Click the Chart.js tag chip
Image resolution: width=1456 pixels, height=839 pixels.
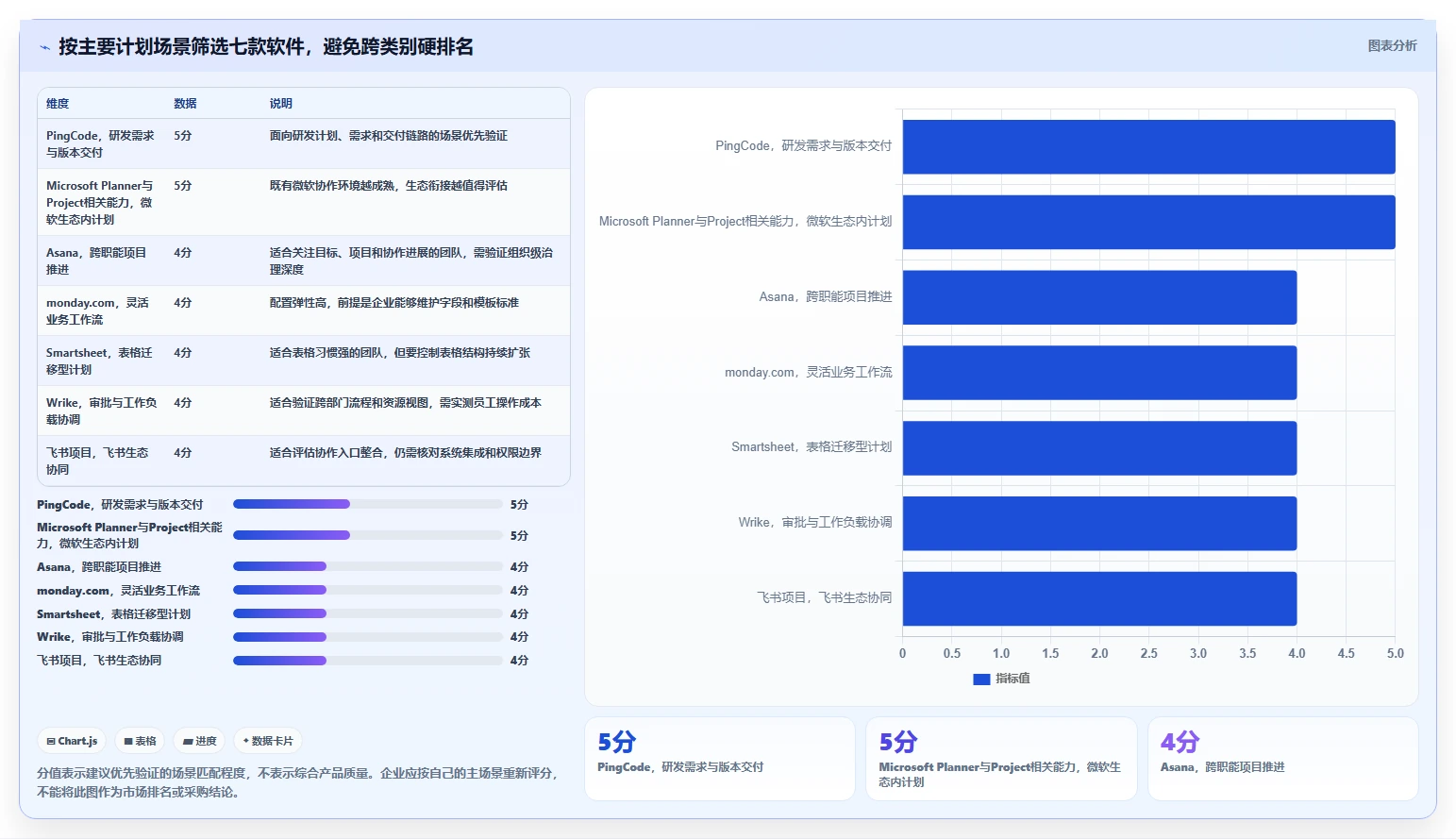tap(72, 741)
